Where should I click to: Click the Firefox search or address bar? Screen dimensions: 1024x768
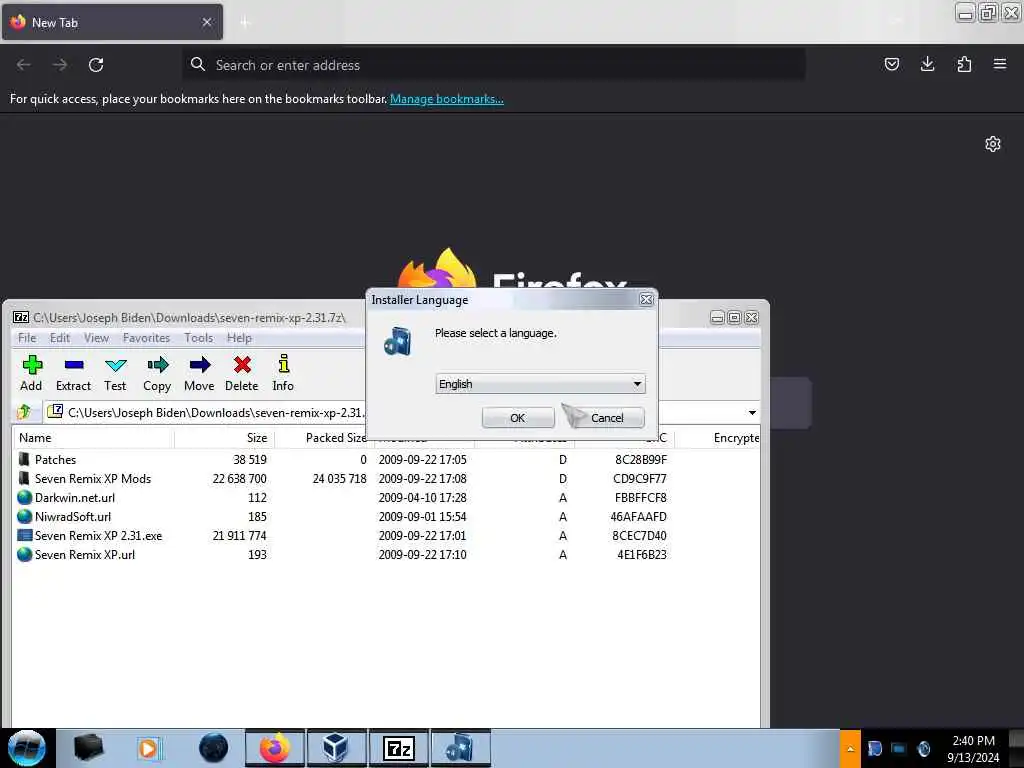pos(494,65)
